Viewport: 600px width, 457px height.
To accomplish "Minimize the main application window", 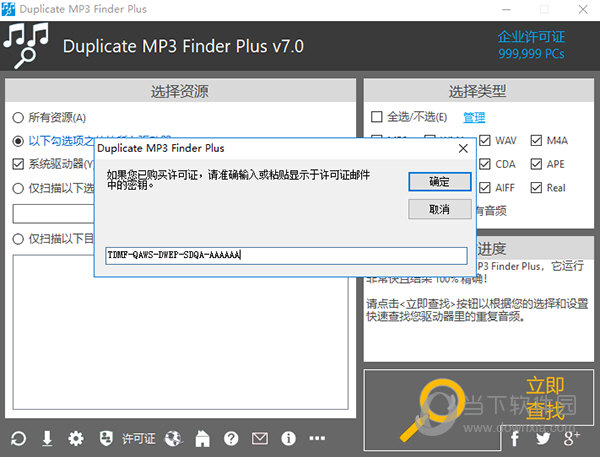I will click(x=506, y=9).
